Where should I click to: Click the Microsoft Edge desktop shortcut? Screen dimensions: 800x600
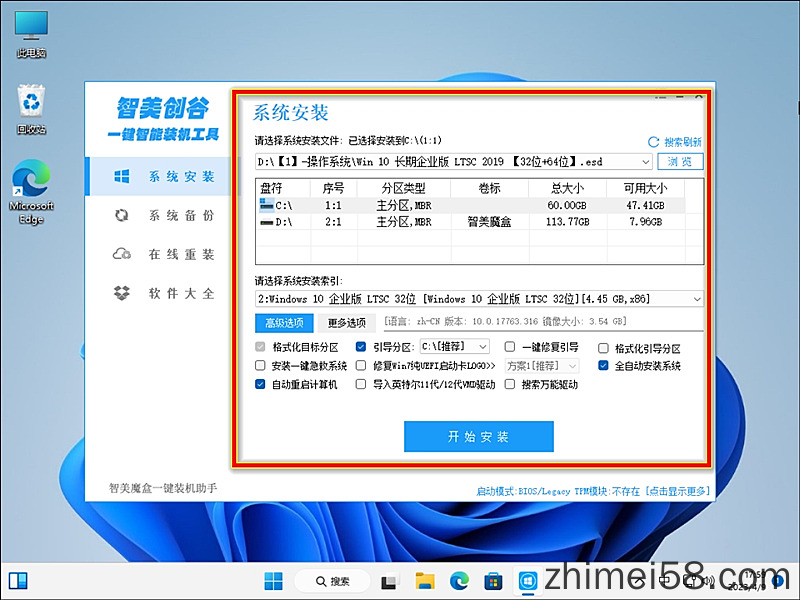31,192
